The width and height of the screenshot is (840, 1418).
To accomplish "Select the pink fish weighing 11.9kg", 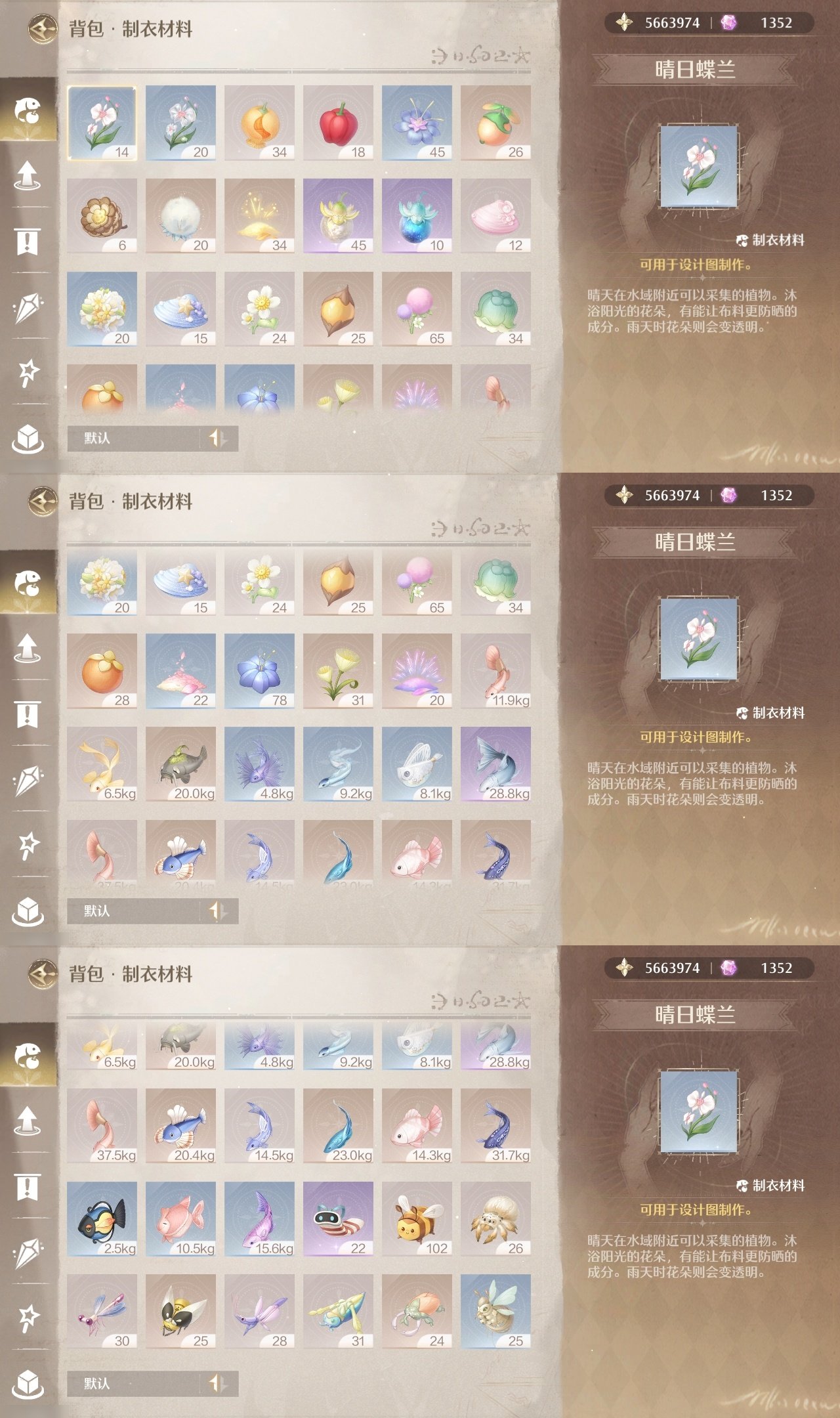I will point(495,672).
